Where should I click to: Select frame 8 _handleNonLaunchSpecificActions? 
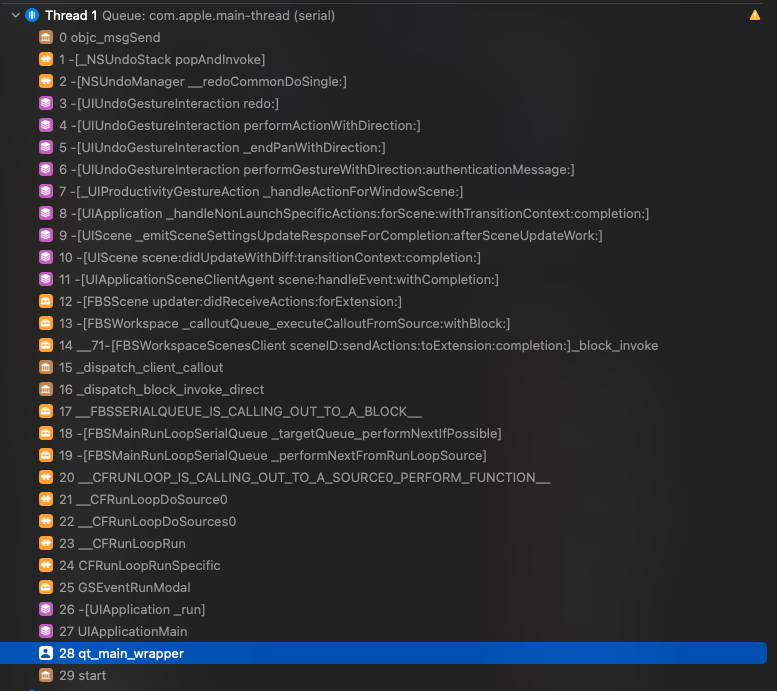pyautogui.click(x=354, y=213)
